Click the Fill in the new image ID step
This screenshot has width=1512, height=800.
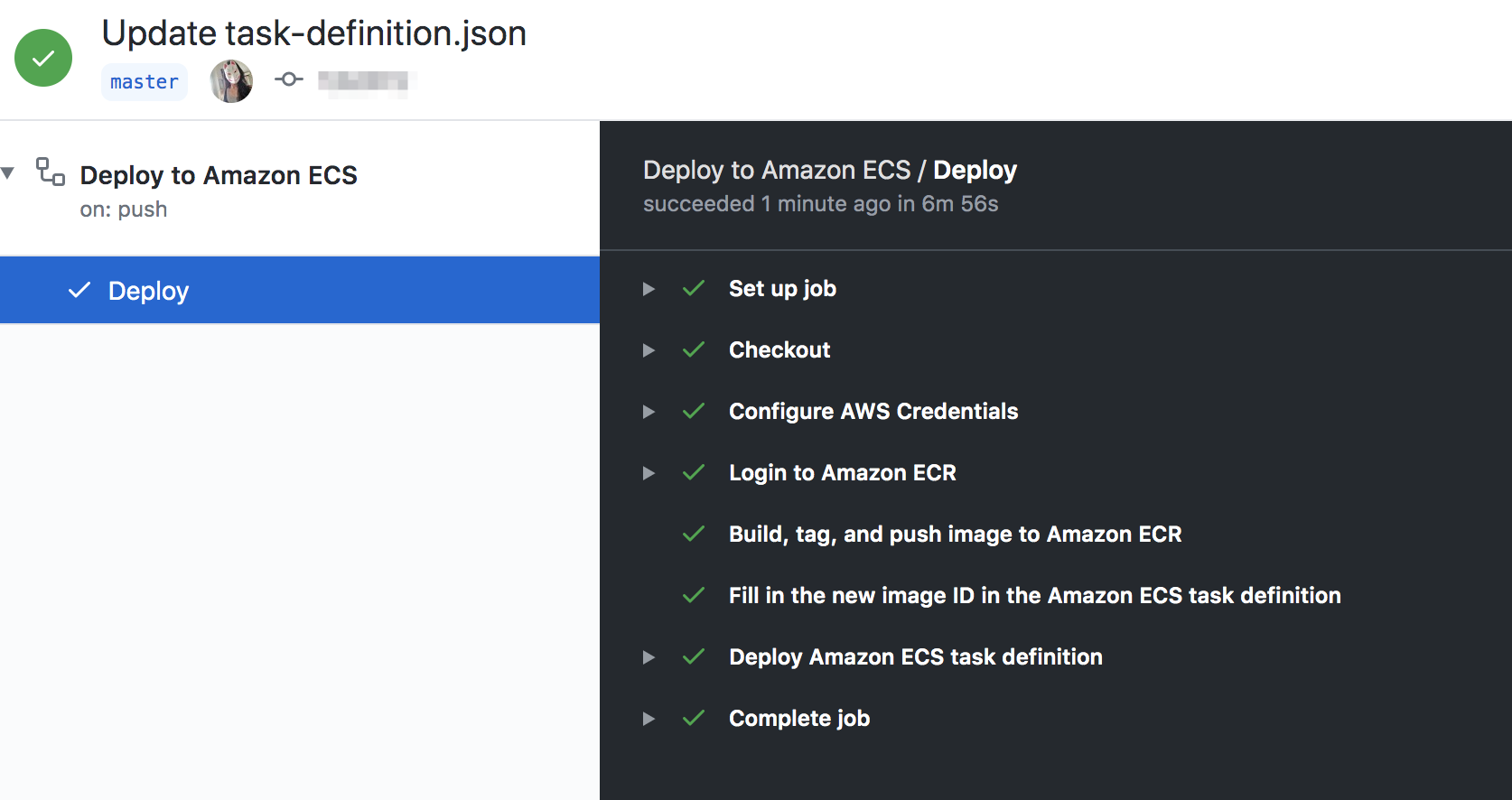1033,595
